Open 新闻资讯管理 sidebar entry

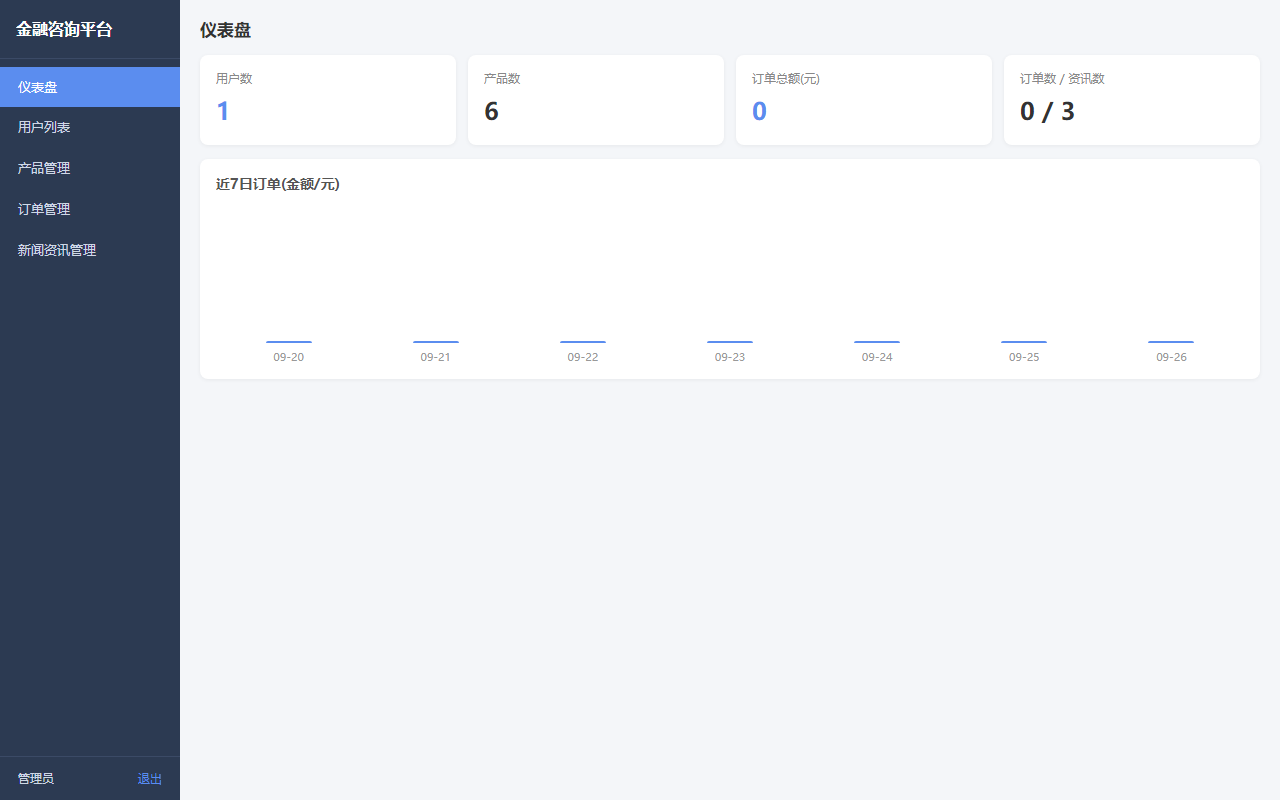tap(90, 251)
